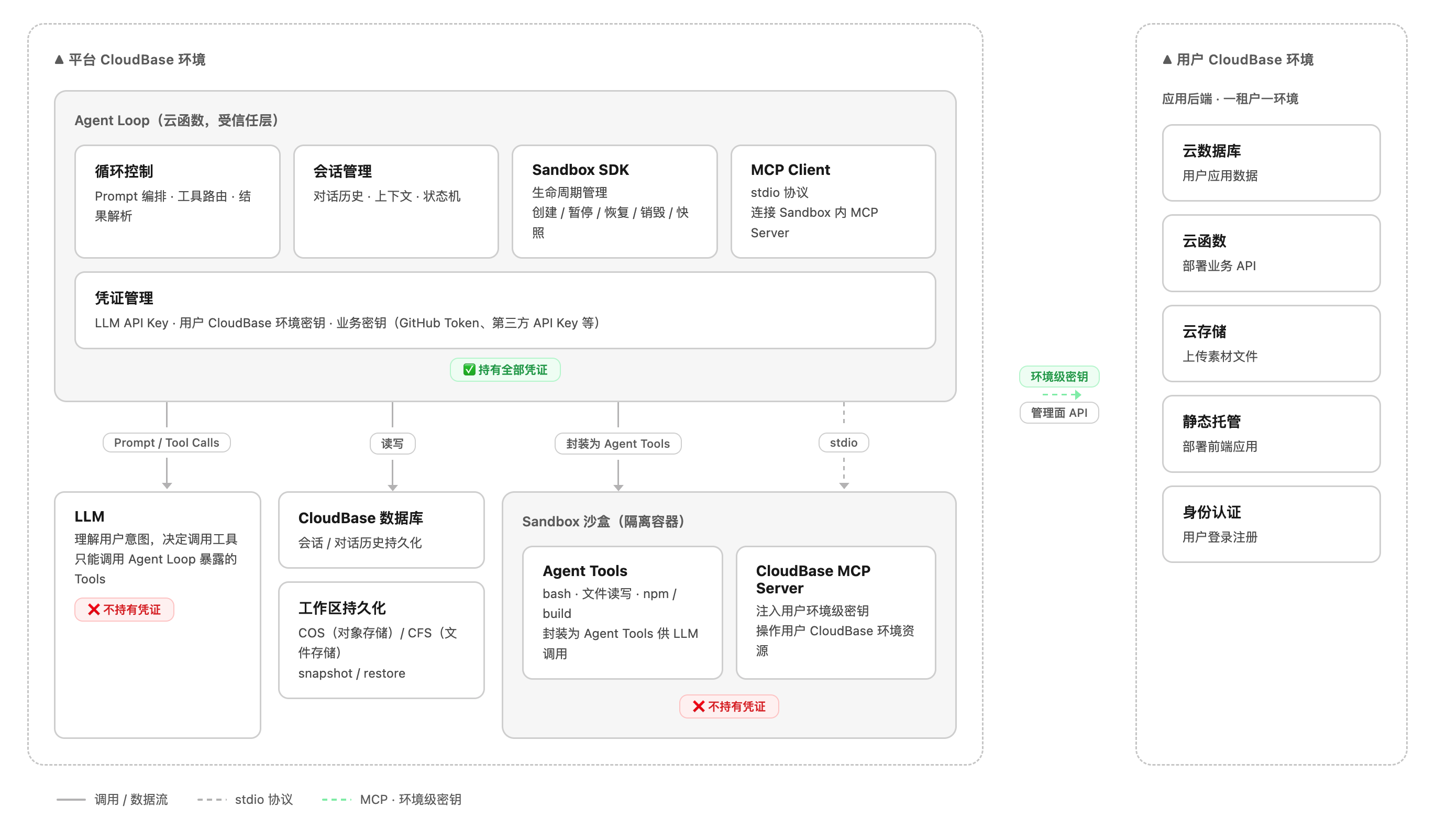Click the red X in Sandbox 不持有凭证 badge
This screenshot has width=1436, height=840.
coord(699,706)
